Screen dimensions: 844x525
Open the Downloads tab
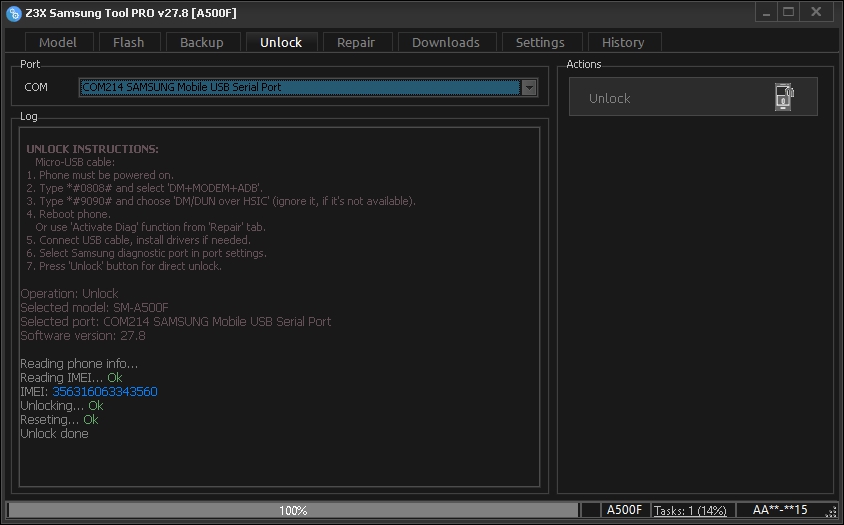point(446,43)
